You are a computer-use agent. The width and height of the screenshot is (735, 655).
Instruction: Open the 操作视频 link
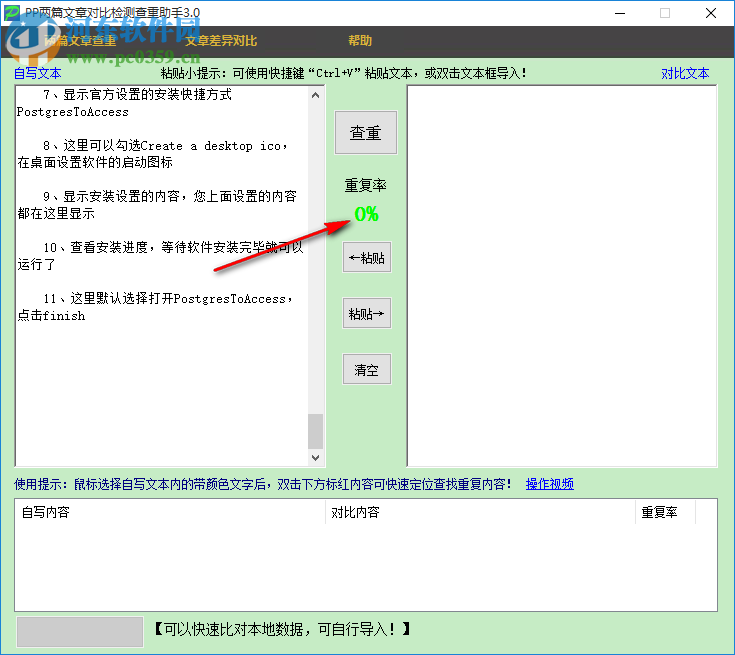pyautogui.click(x=549, y=484)
